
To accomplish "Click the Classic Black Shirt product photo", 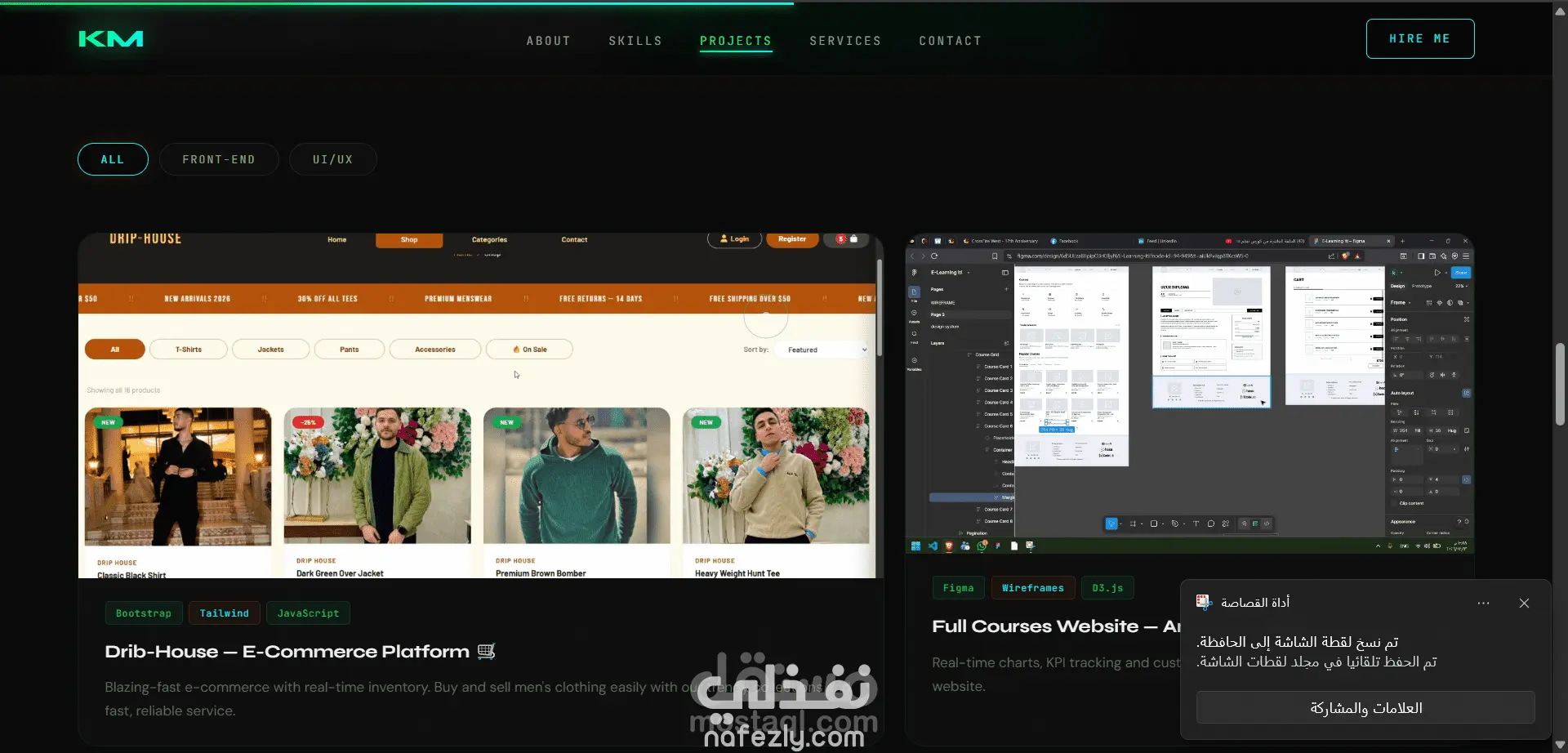I will click(178, 476).
